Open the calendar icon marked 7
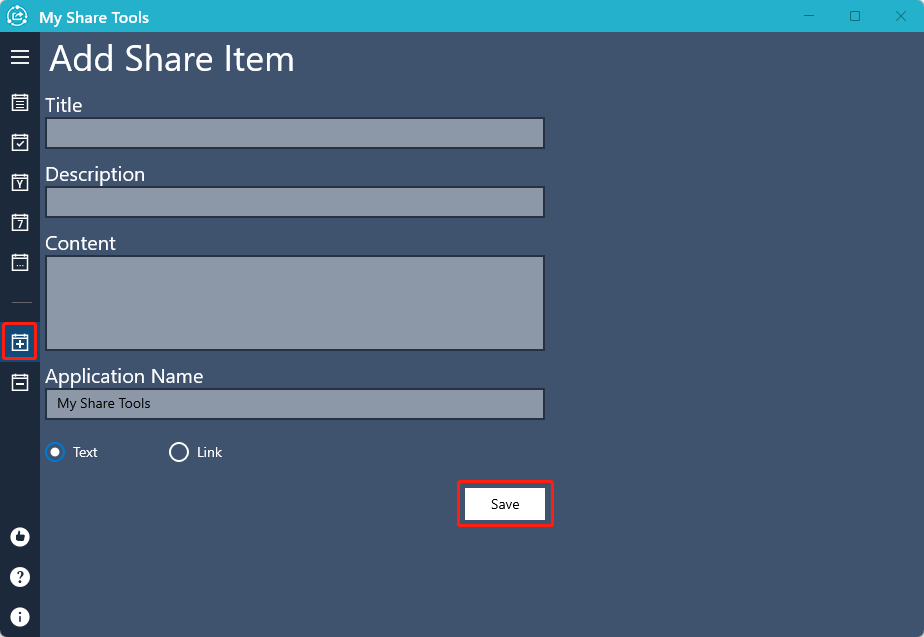The height and width of the screenshot is (637, 924). 19,222
